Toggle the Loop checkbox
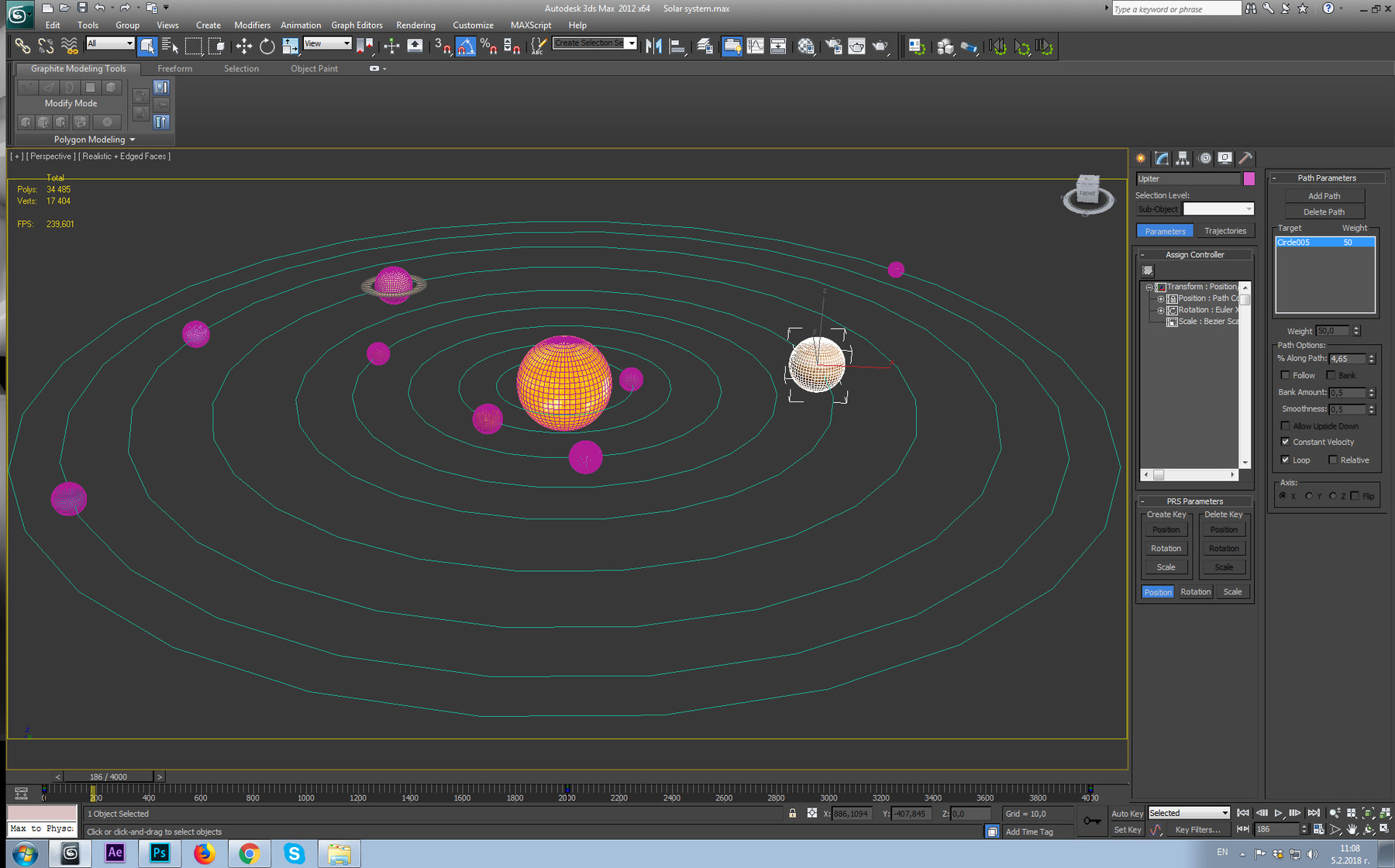Screen dimensions: 1395x868 (x=1285, y=460)
